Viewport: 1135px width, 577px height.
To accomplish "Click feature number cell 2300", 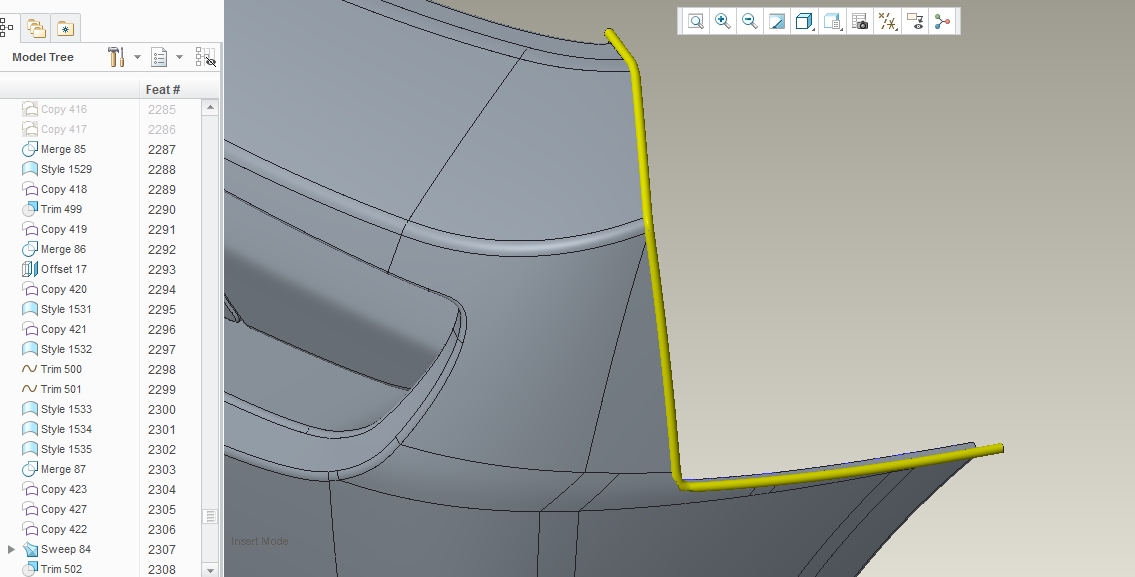I will coord(162,409).
